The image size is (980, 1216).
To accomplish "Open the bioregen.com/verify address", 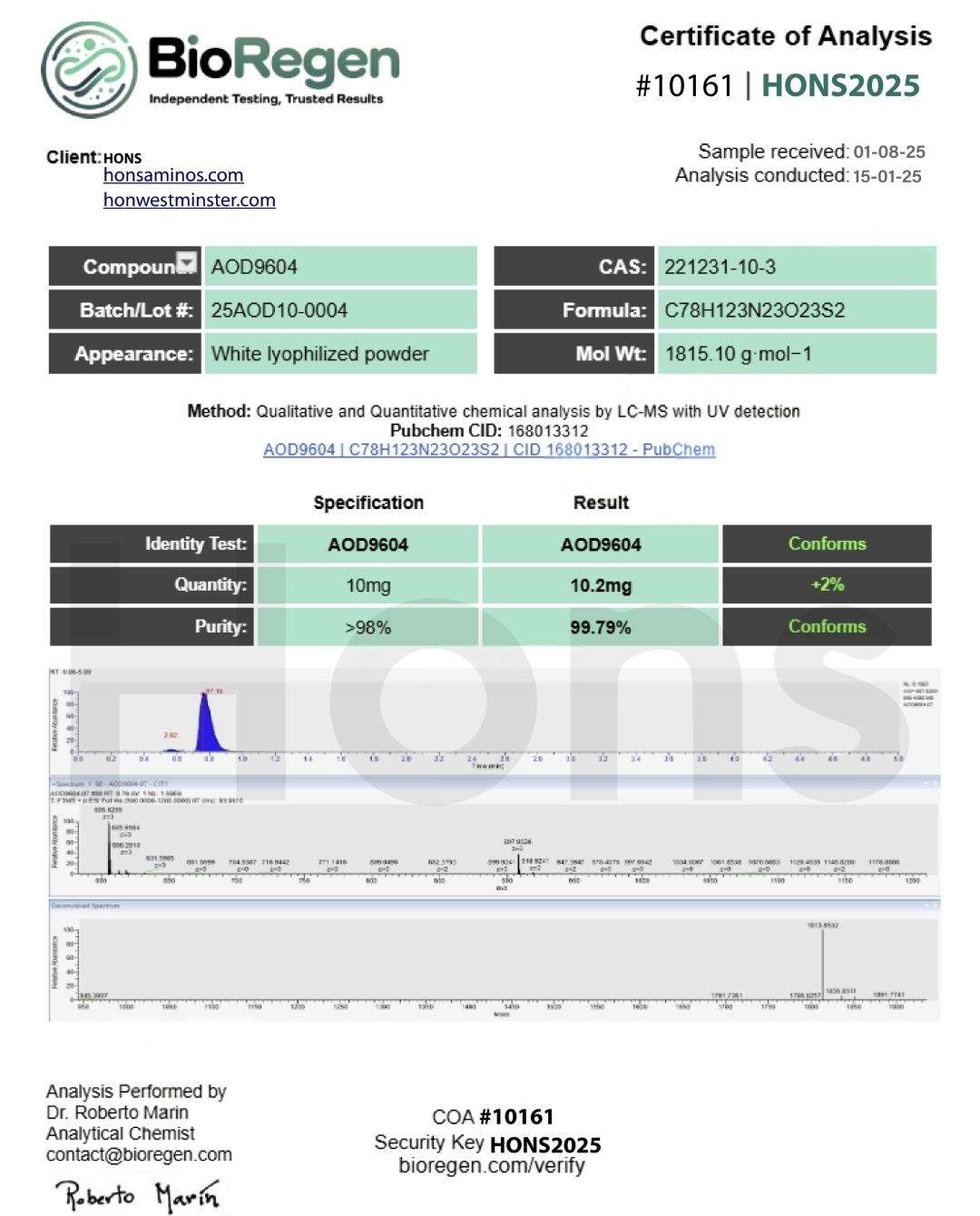I will point(492,1165).
